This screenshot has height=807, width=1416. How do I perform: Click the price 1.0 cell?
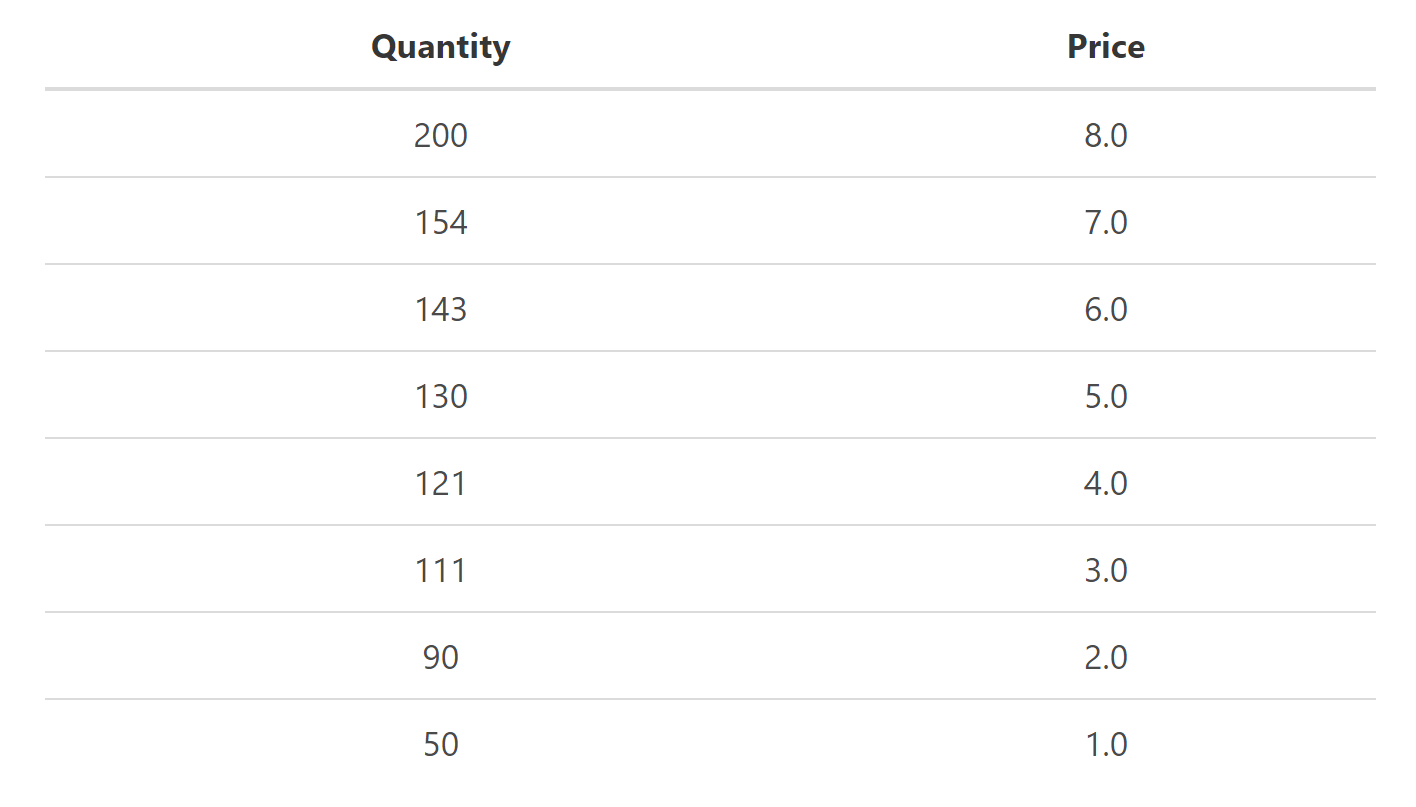point(1105,744)
